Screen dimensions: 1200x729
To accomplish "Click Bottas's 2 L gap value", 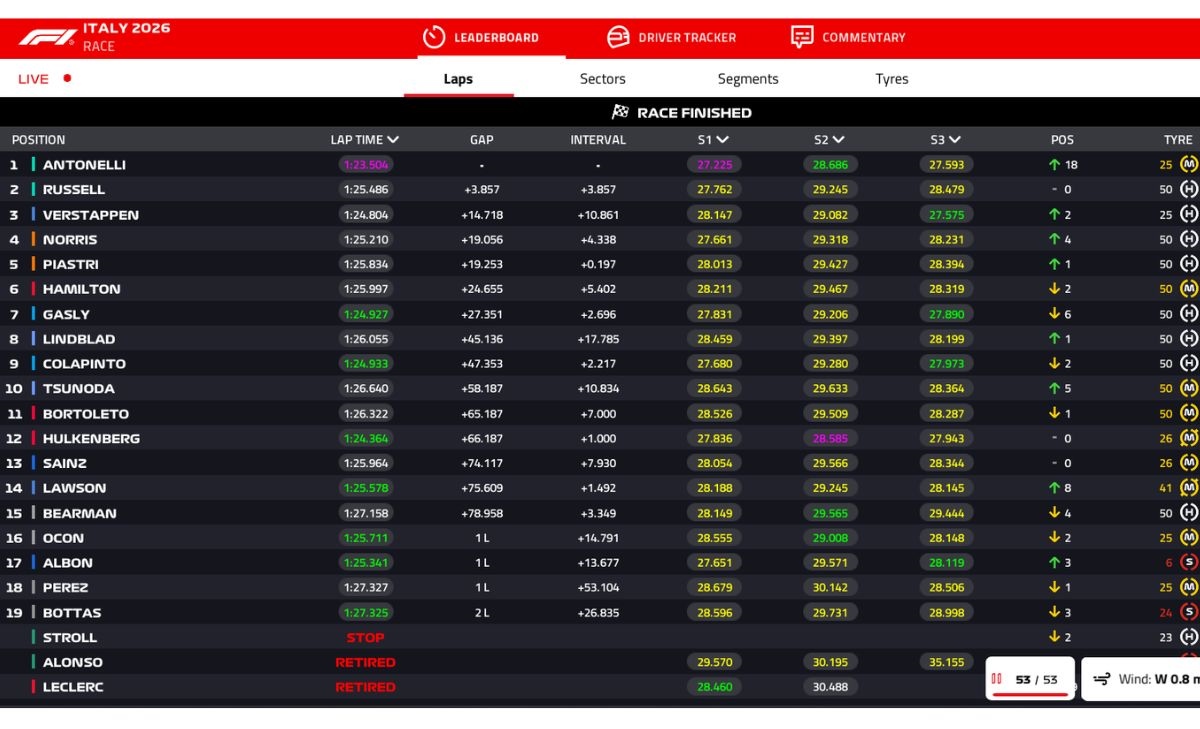I will 482,612.
